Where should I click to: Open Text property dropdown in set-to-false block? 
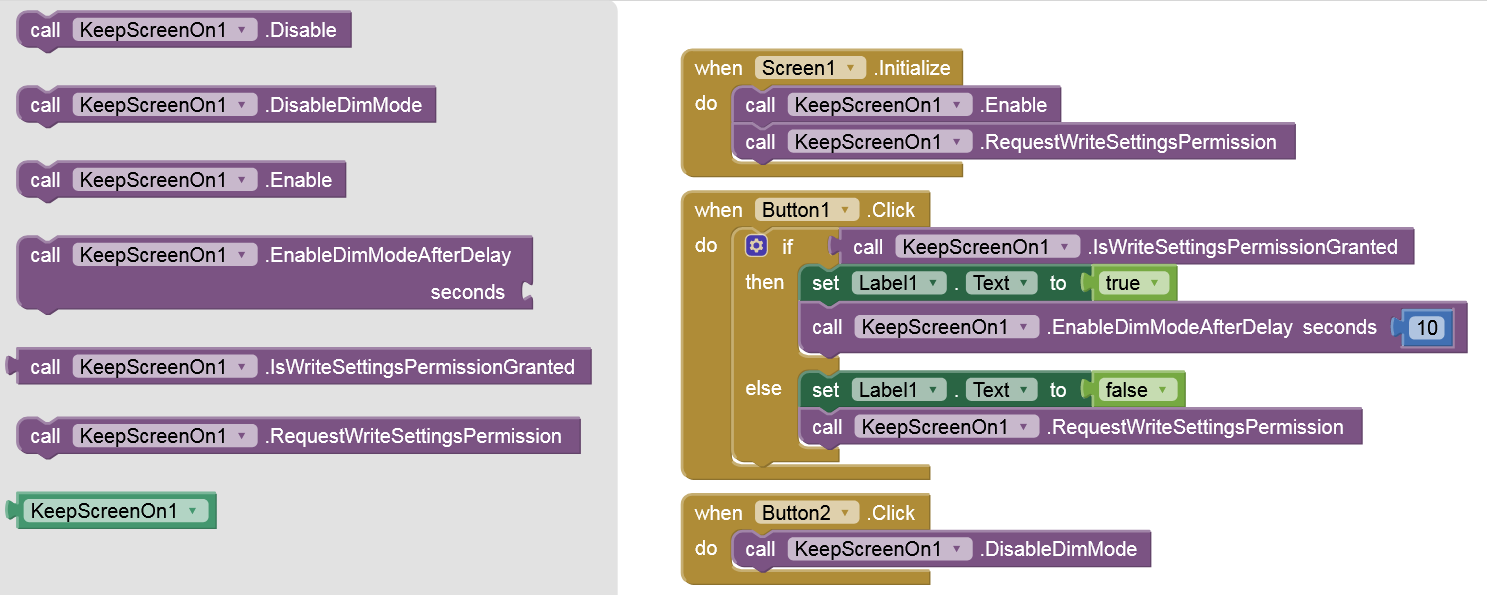(x=1023, y=390)
